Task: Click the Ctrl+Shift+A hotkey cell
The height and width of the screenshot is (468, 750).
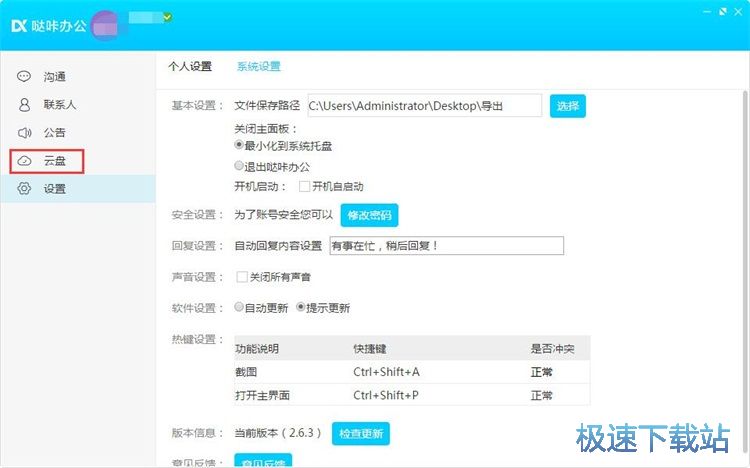Action: coord(386,372)
